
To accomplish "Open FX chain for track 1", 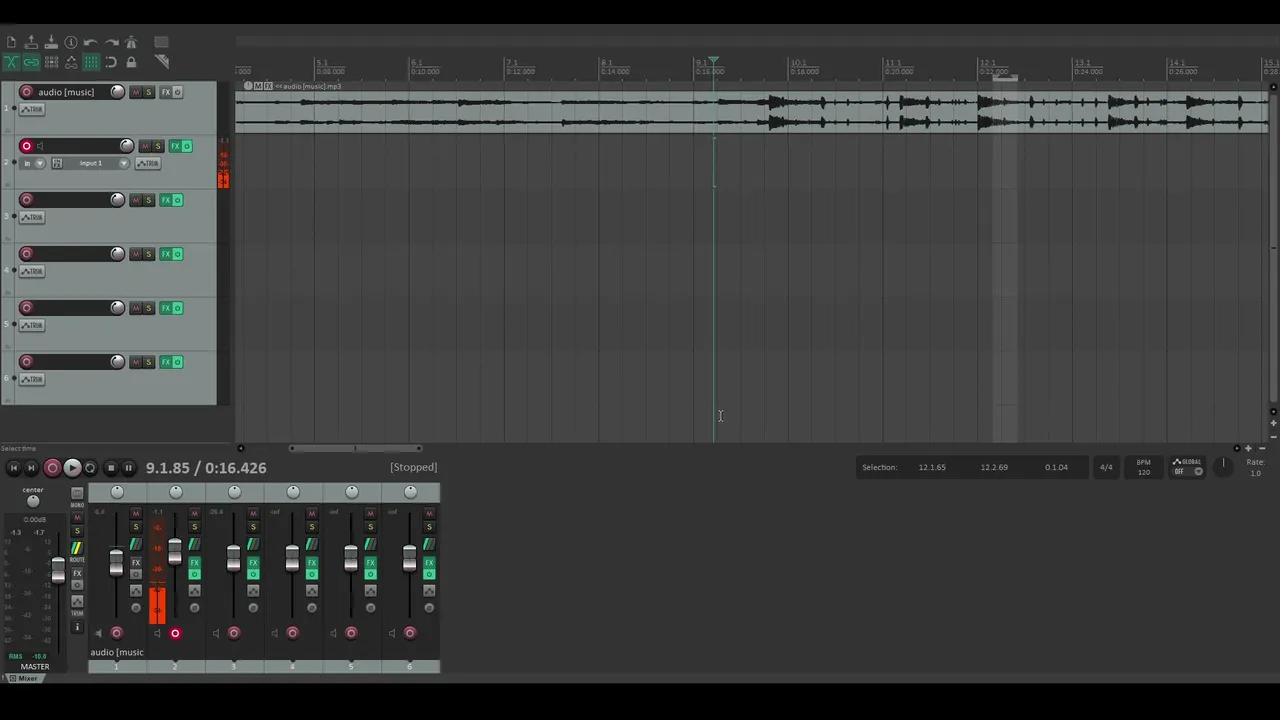I will point(166,92).
